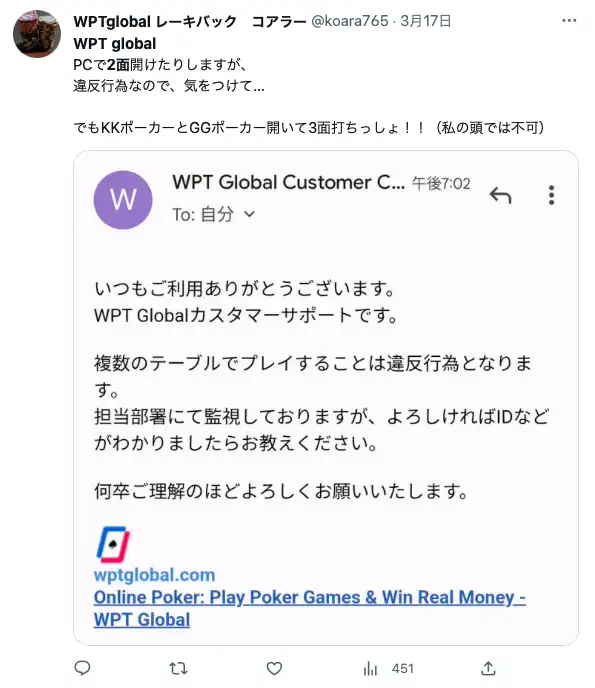Click the purple W sender avatar
Viewport: 595px width, 688px height.
coord(123,200)
